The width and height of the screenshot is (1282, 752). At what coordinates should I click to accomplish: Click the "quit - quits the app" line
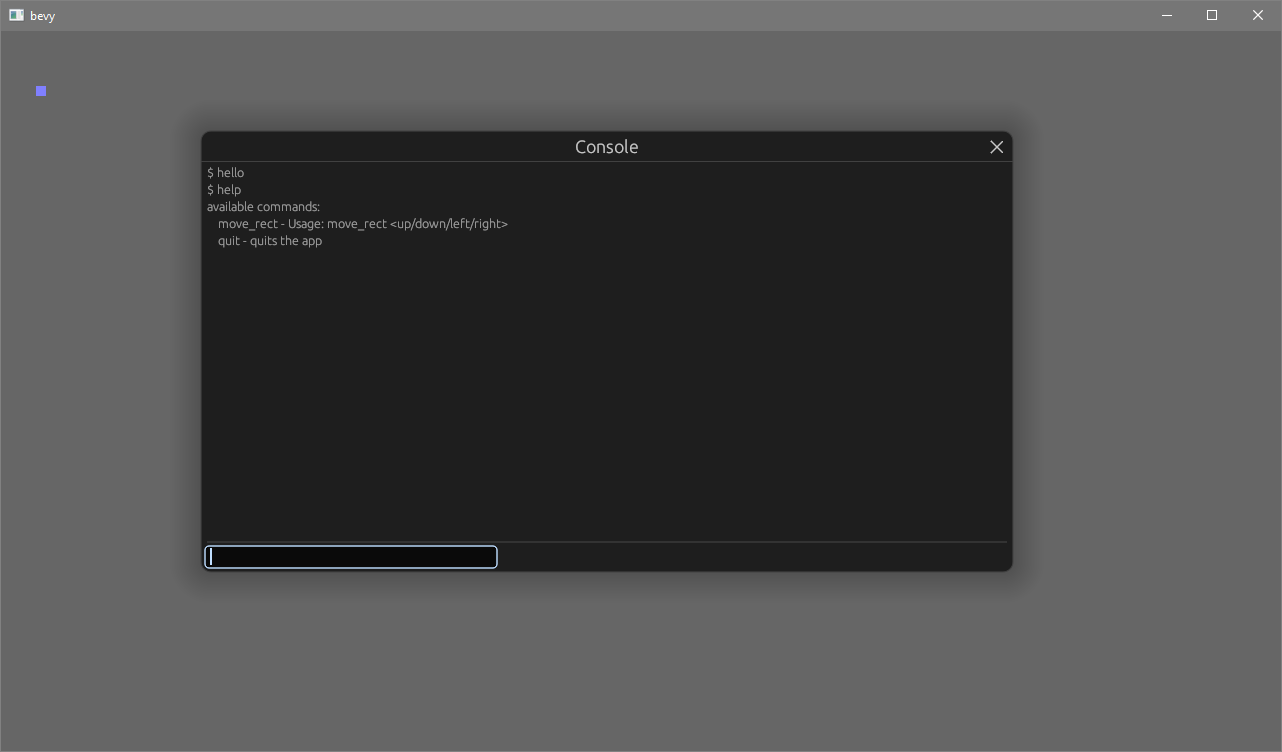click(x=270, y=241)
